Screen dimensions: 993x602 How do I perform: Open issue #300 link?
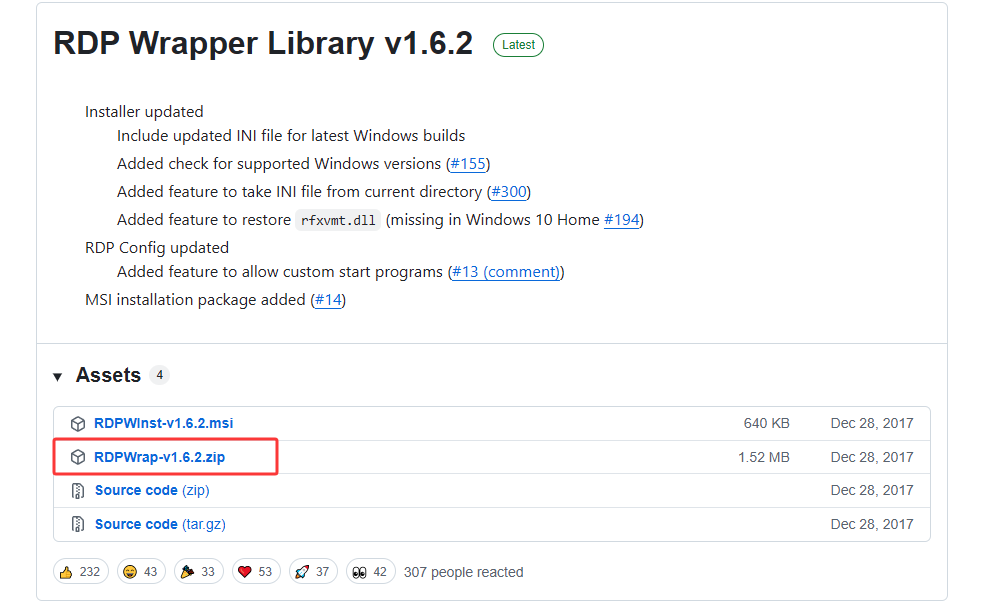click(509, 192)
